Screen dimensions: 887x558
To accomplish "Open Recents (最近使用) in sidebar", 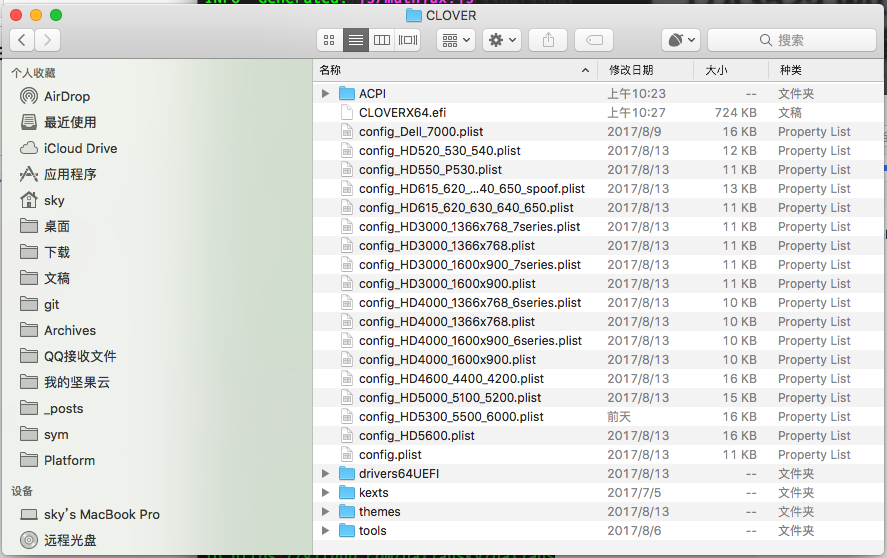I will coord(58,122).
